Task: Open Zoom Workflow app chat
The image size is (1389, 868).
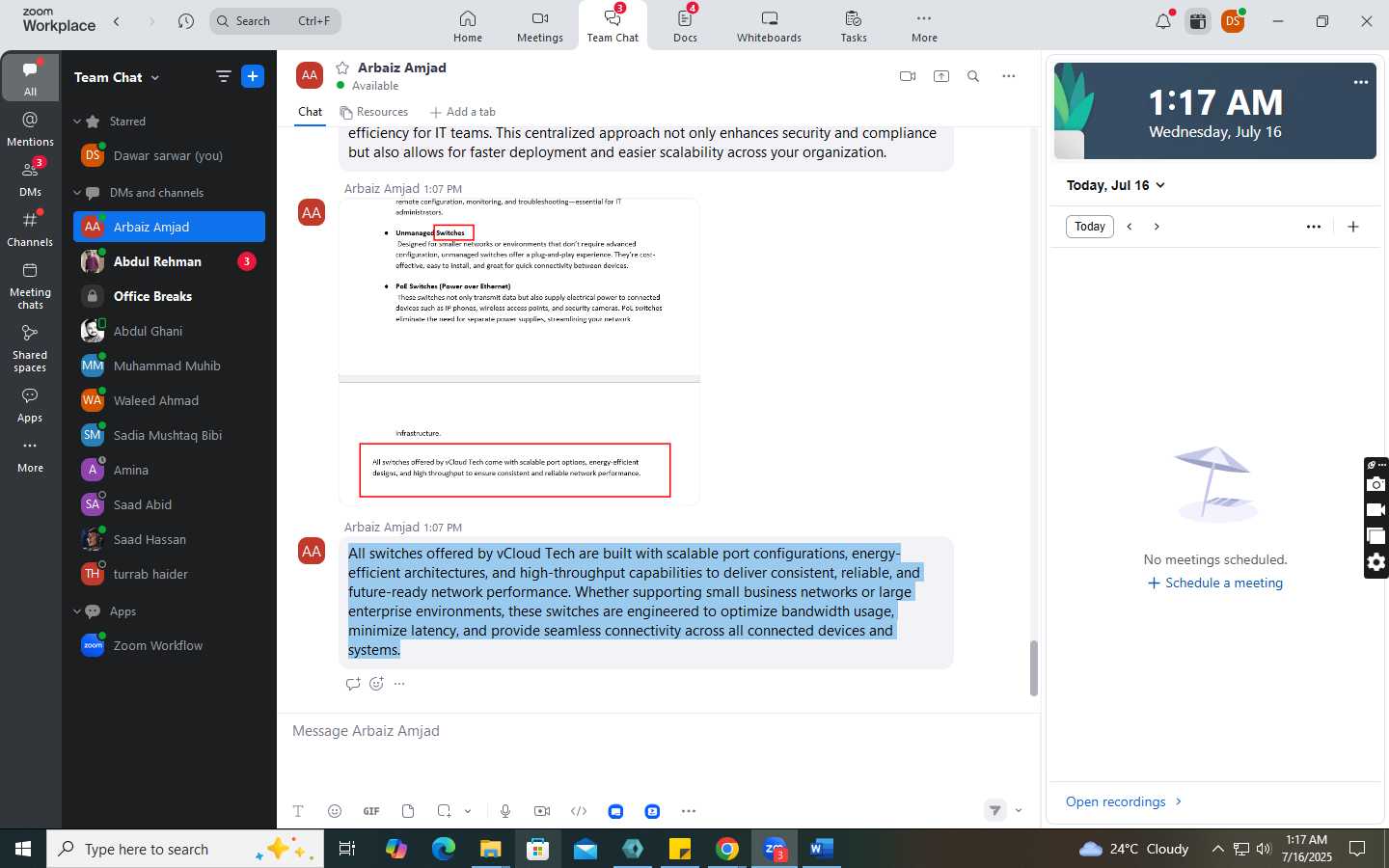Action: (169, 645)
